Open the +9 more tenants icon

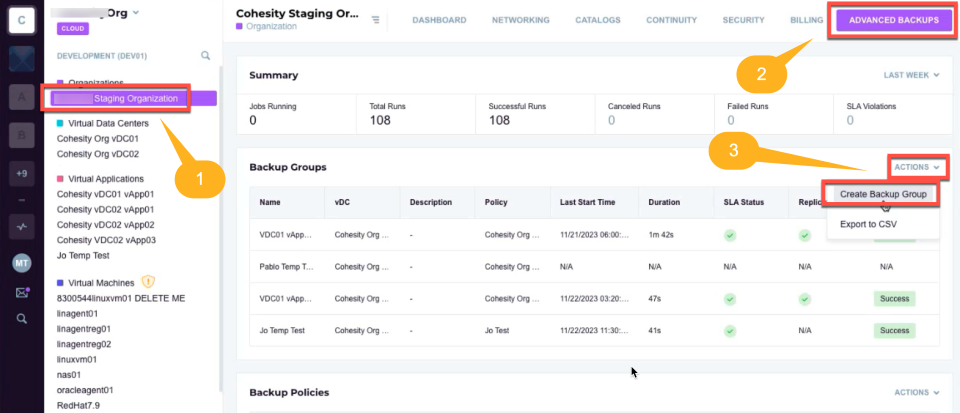coord(22,174)
